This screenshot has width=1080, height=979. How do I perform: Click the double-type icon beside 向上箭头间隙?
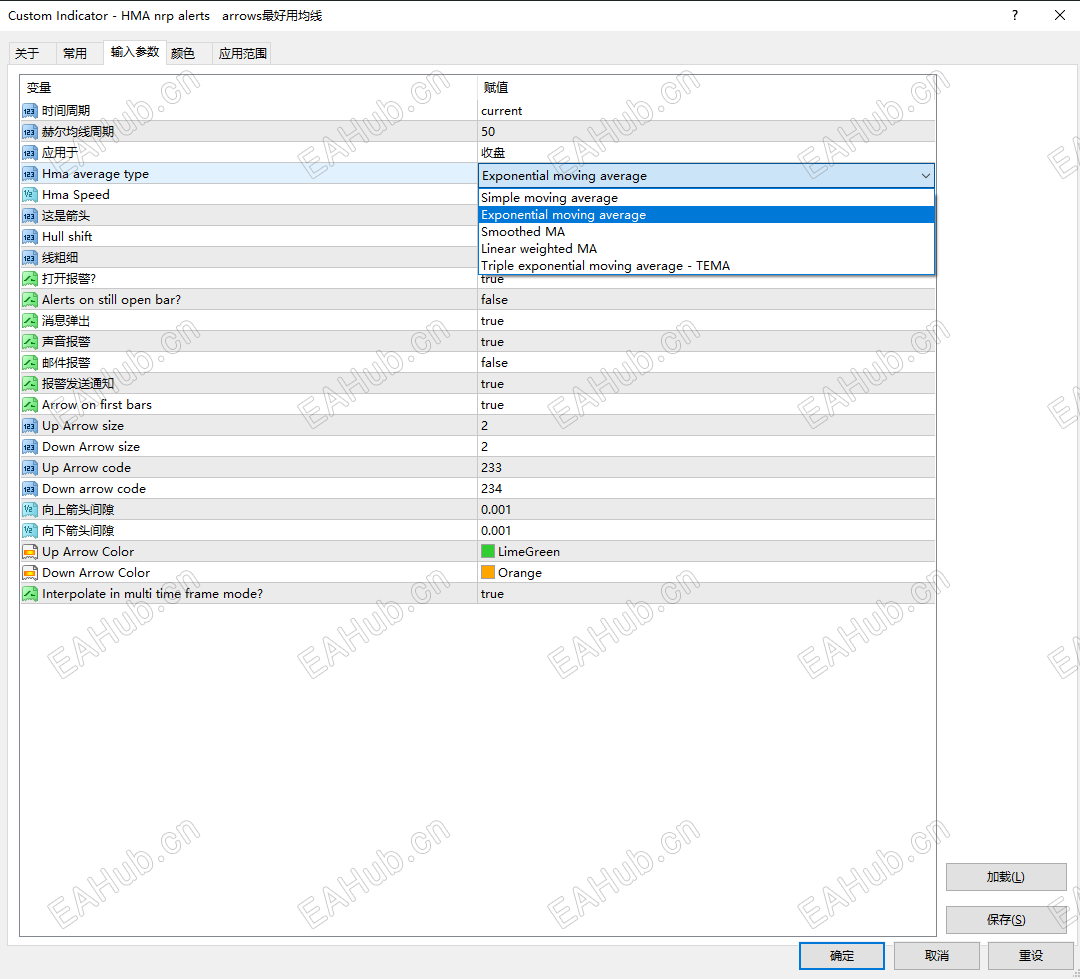point(30,510)
